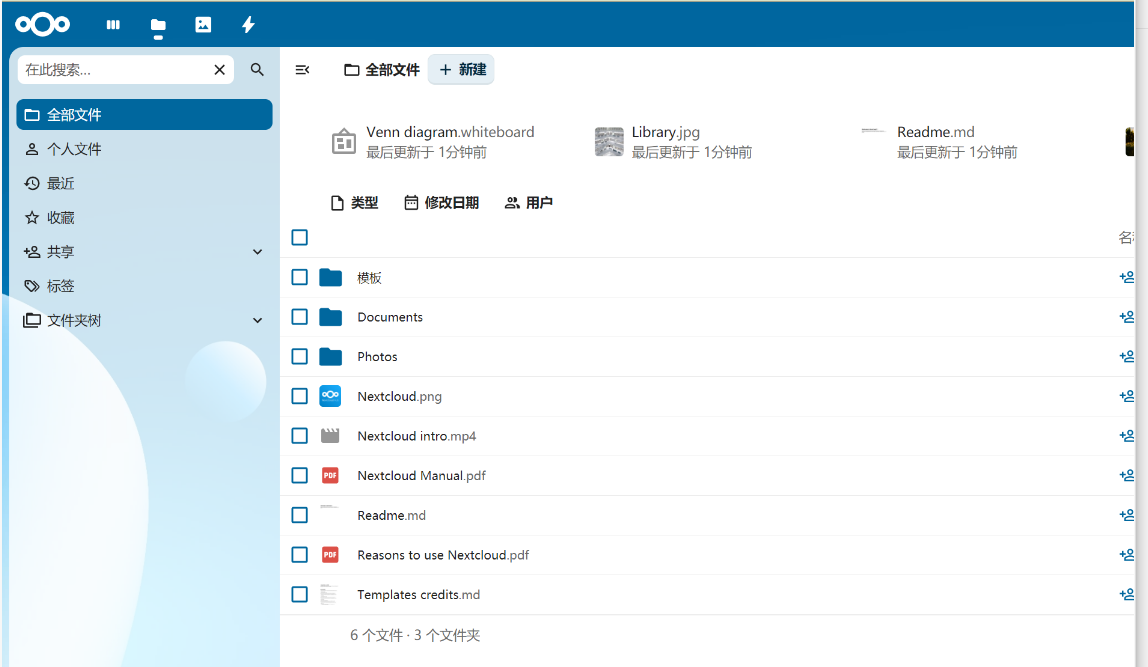Select 全部文件 in the sidebar

(x=144, y=115)
